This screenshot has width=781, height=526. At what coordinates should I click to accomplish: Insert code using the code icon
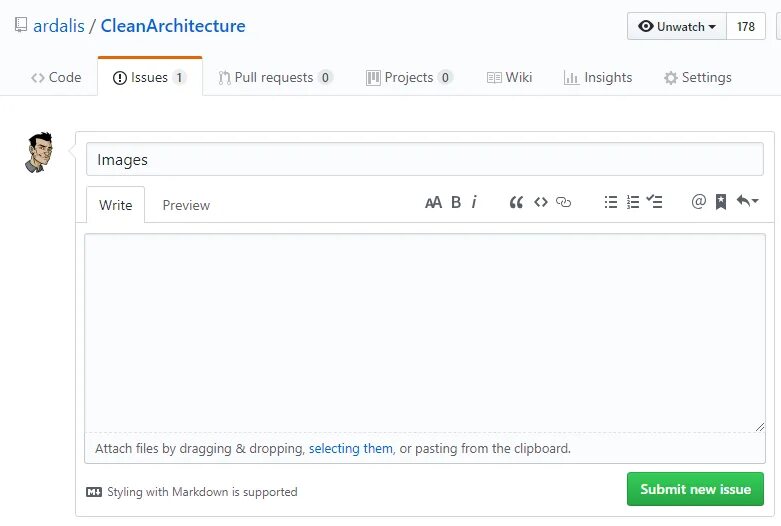[540, 202]
